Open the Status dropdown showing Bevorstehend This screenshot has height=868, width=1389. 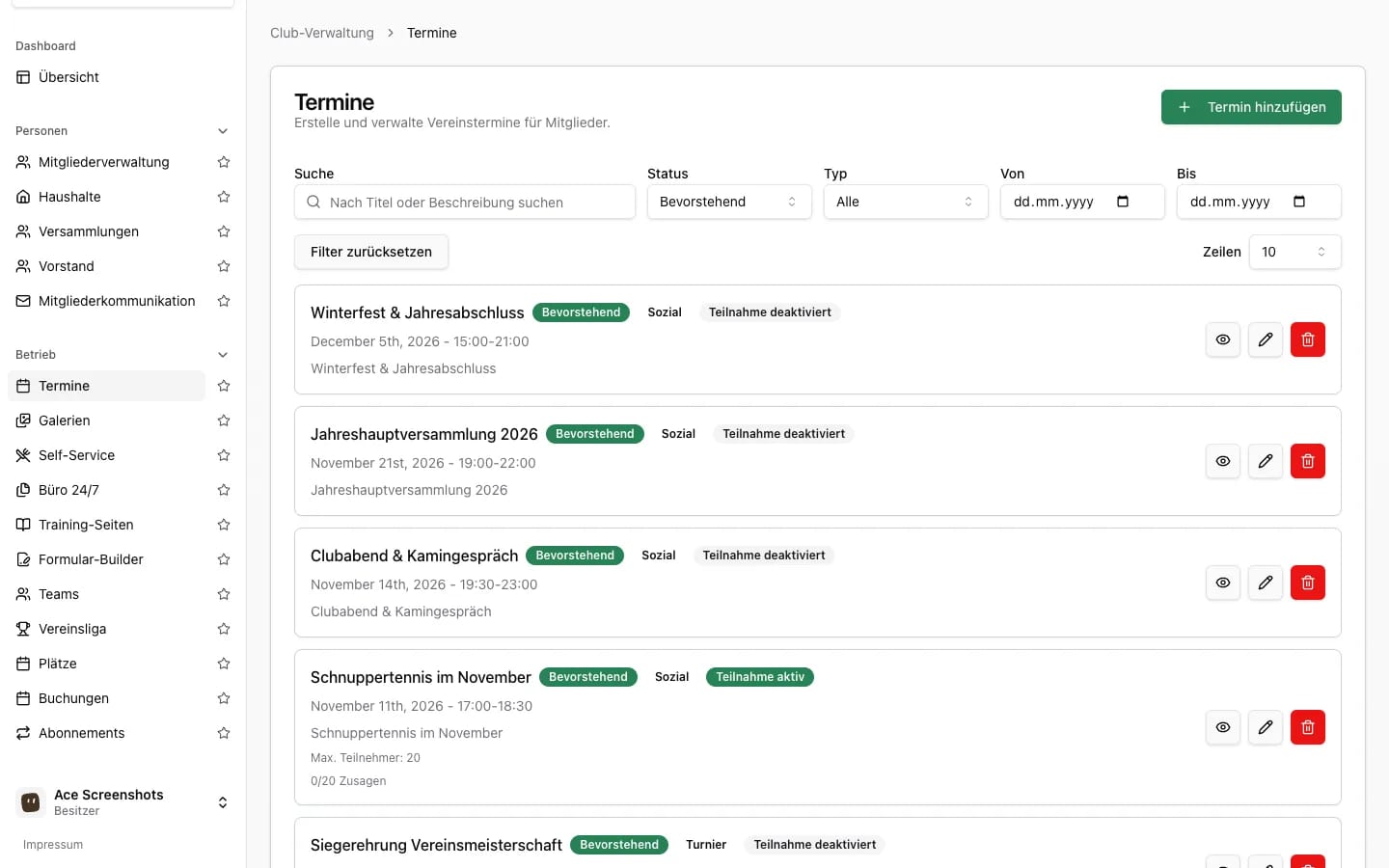[x=729, y=202]
